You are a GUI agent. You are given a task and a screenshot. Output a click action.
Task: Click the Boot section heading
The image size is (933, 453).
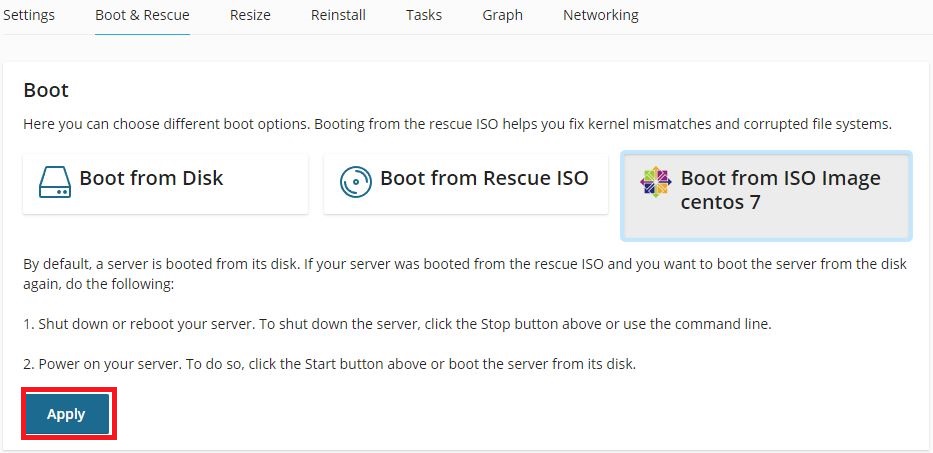[46, 90]
